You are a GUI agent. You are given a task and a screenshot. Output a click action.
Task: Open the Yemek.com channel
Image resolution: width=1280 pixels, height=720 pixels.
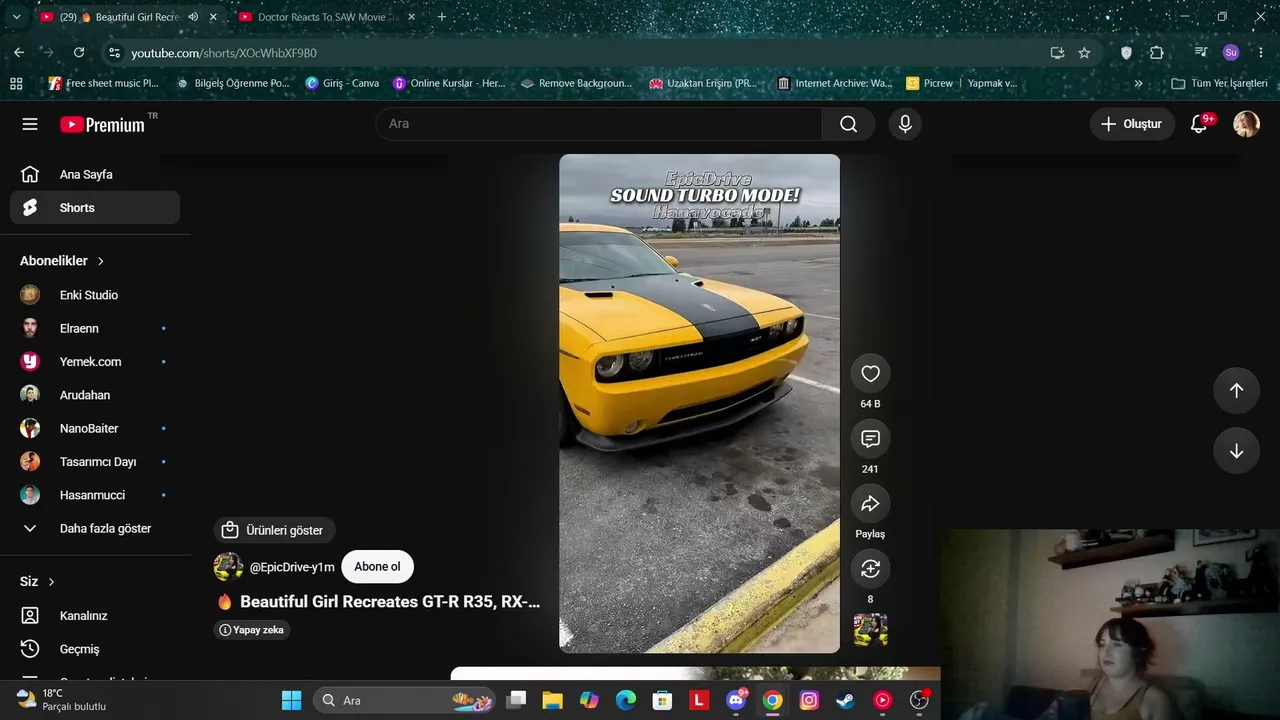point(95,362)
